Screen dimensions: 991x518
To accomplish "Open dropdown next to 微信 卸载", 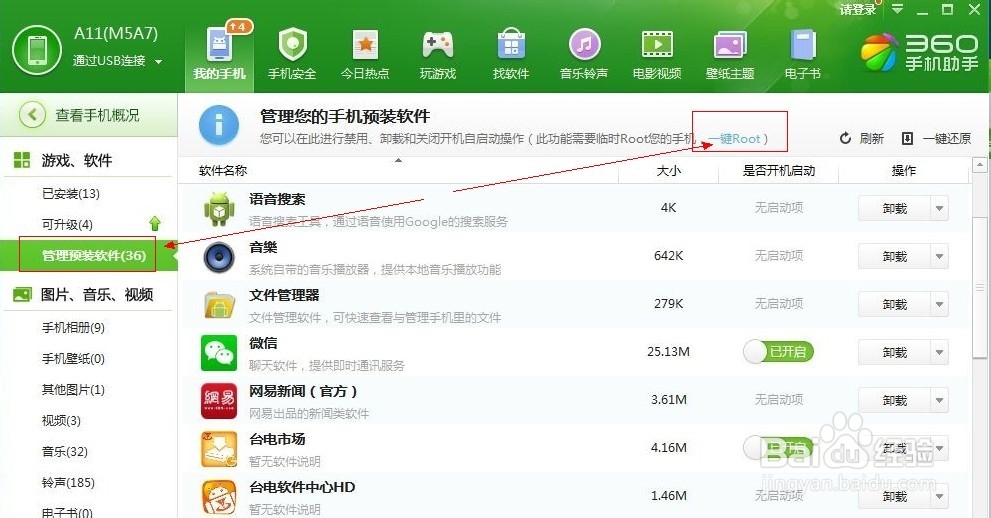I will [x=939, y=352].
